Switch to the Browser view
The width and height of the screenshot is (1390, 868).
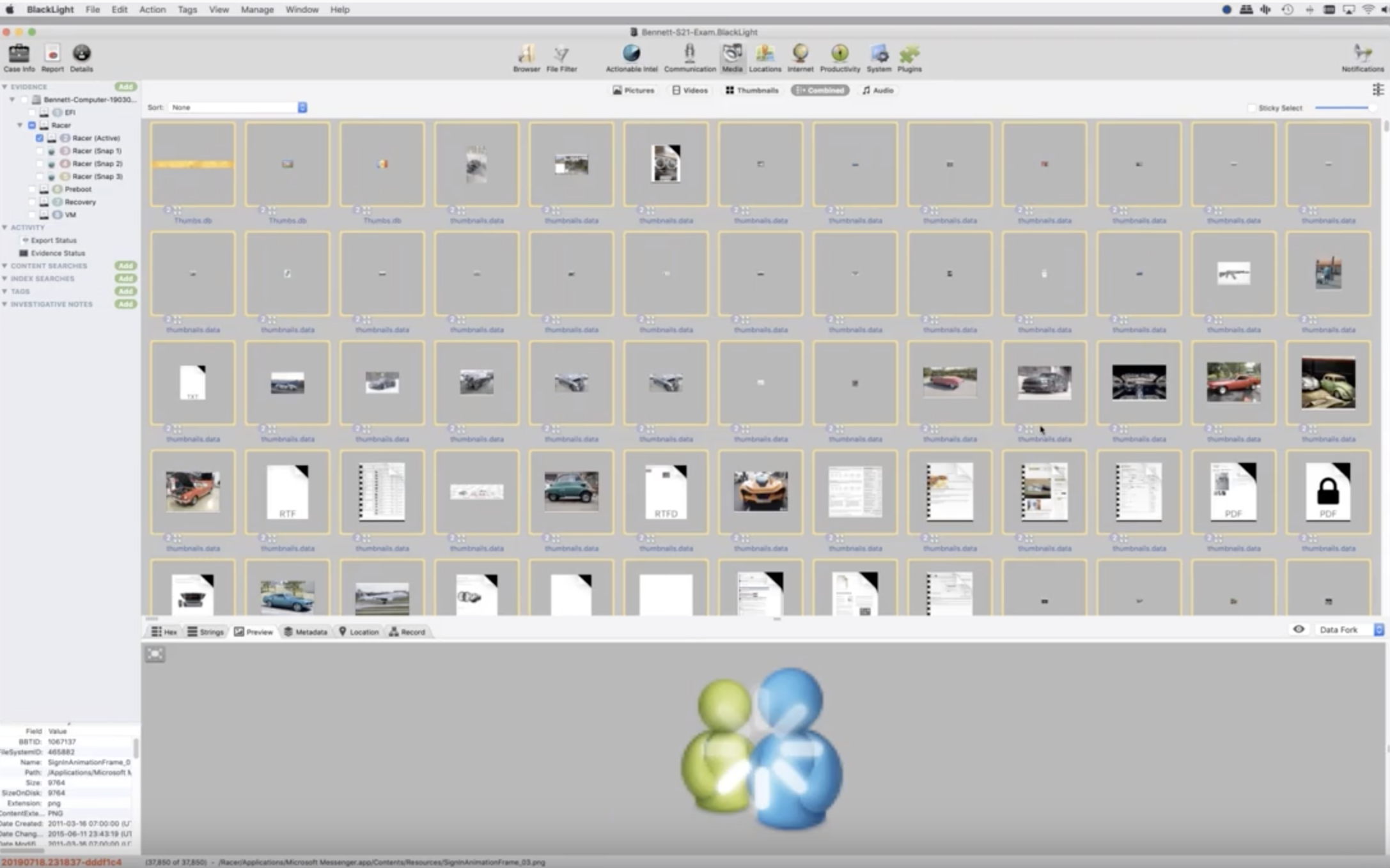coord(526,58)
